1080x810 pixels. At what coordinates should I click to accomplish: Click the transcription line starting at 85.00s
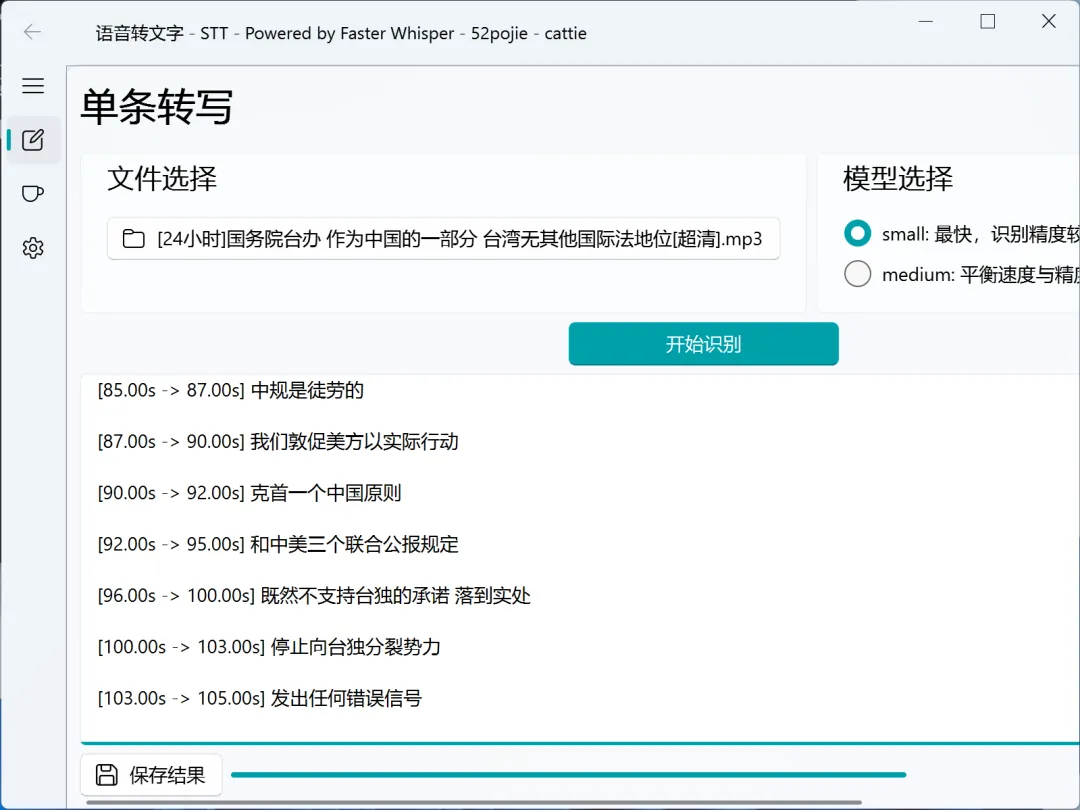point(230,391)
